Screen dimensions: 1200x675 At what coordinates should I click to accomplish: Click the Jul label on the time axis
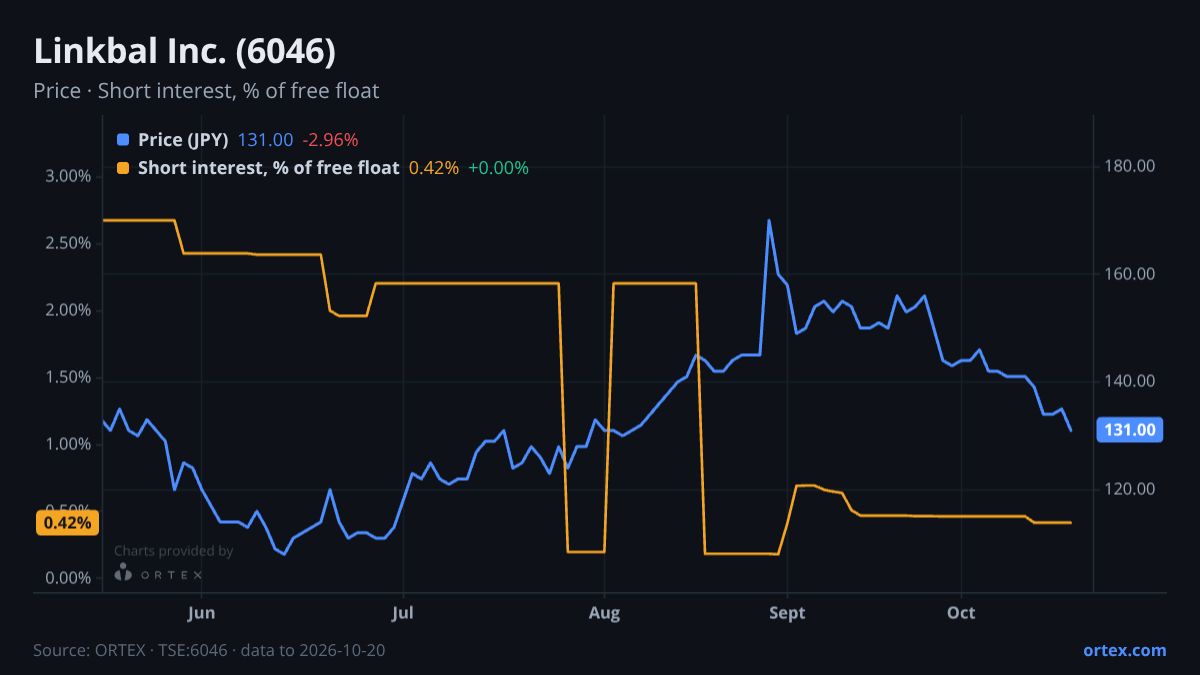click(x=403, y=612)
